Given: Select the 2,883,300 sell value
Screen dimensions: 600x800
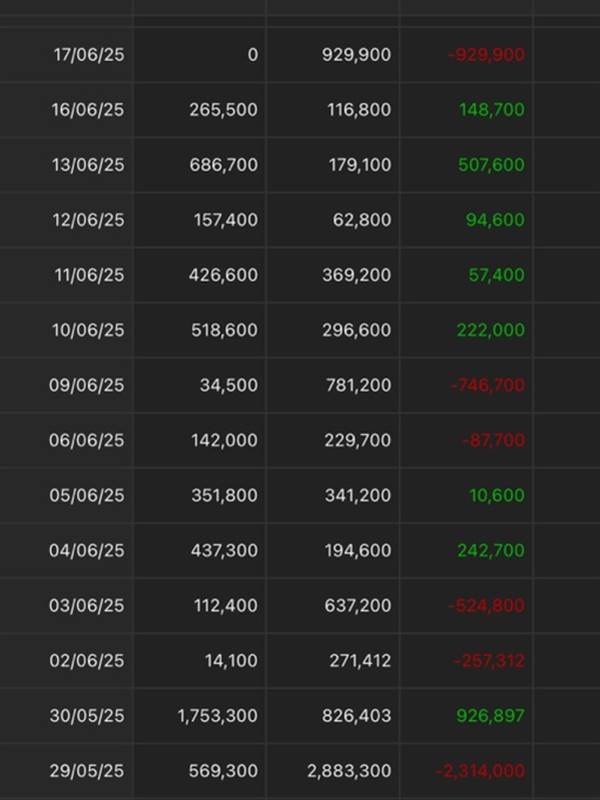Looking at the screenshot, I should (349, 771).
